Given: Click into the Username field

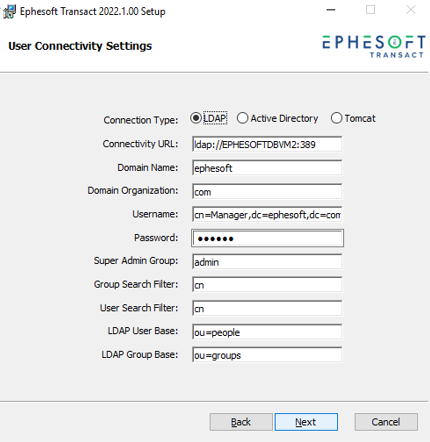Looking at the screenshot, I should (267, 215).
